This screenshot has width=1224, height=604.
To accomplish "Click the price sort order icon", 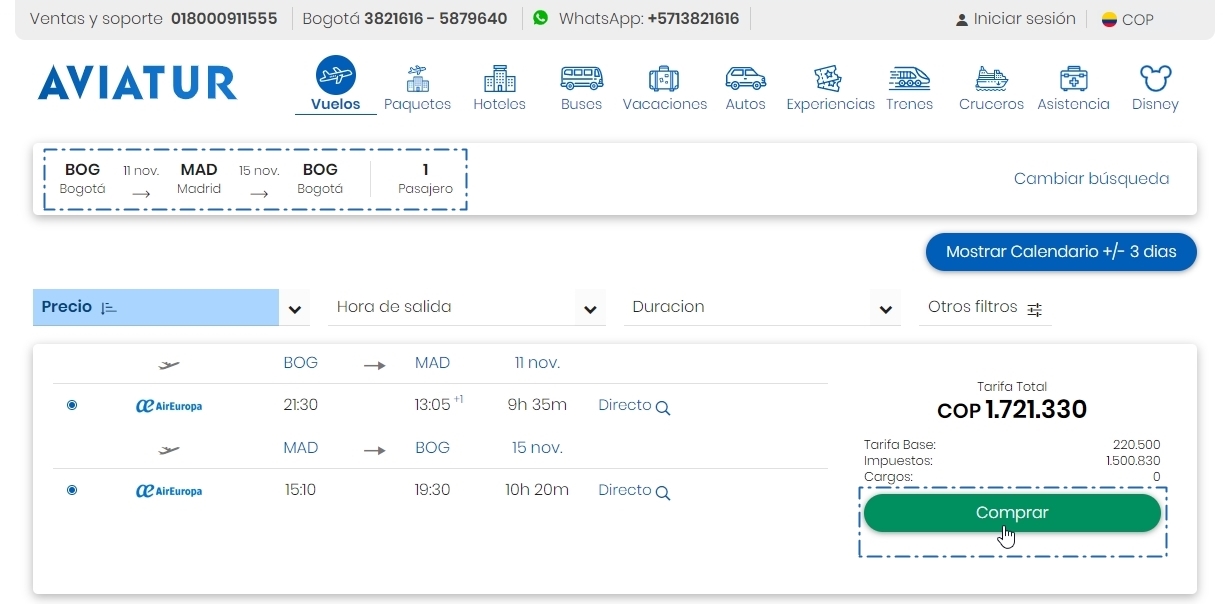I will coord(109,308).
